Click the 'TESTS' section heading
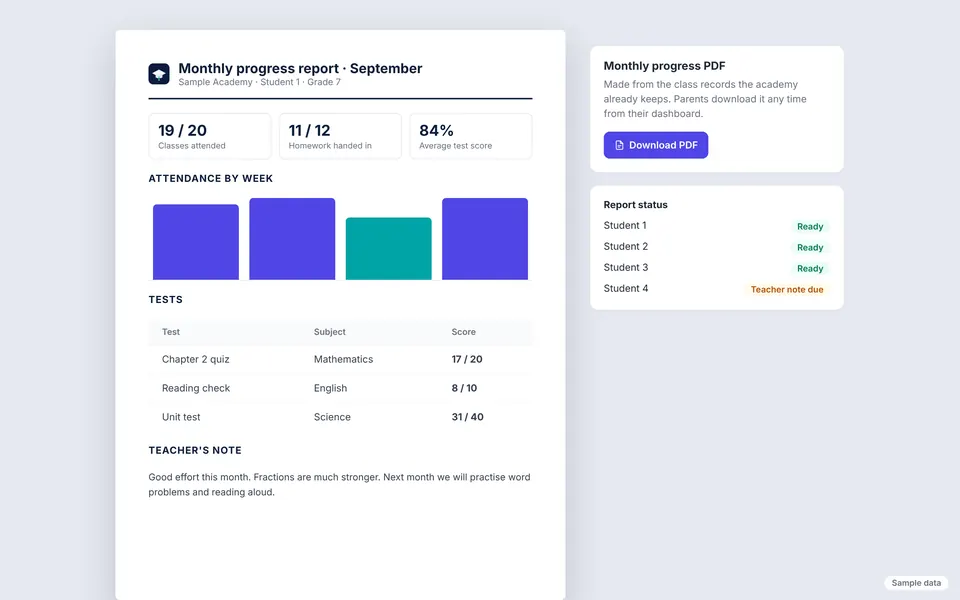This screenshot has height=600, width=960. click(165, 299)
